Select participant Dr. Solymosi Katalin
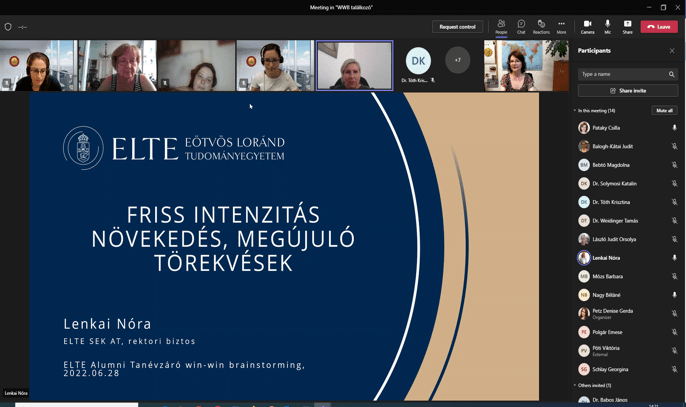Viewport: 686px width, 407px height. pyautogui.click(x=628, y=184)
